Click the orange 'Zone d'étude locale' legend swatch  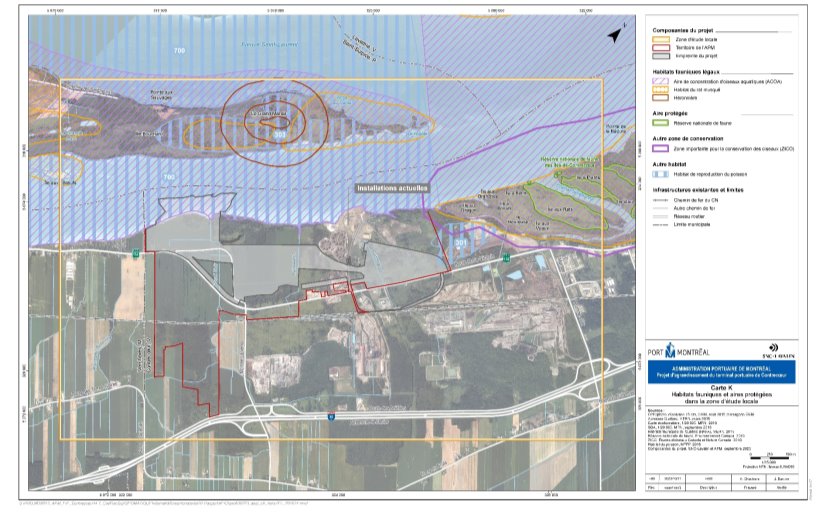click(x=661, y=40)
